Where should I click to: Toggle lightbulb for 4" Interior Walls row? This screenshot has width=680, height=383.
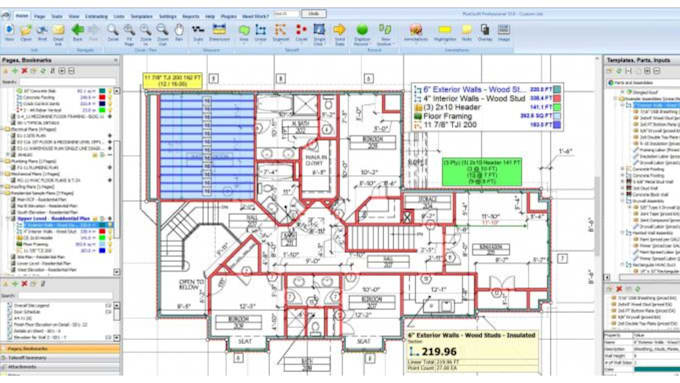tap(110, 232)
